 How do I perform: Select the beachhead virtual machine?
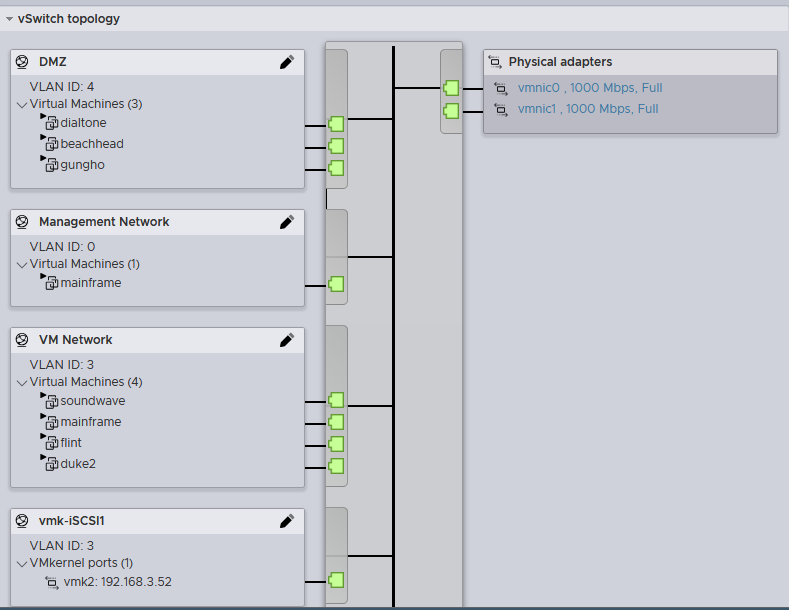(92, 144)
